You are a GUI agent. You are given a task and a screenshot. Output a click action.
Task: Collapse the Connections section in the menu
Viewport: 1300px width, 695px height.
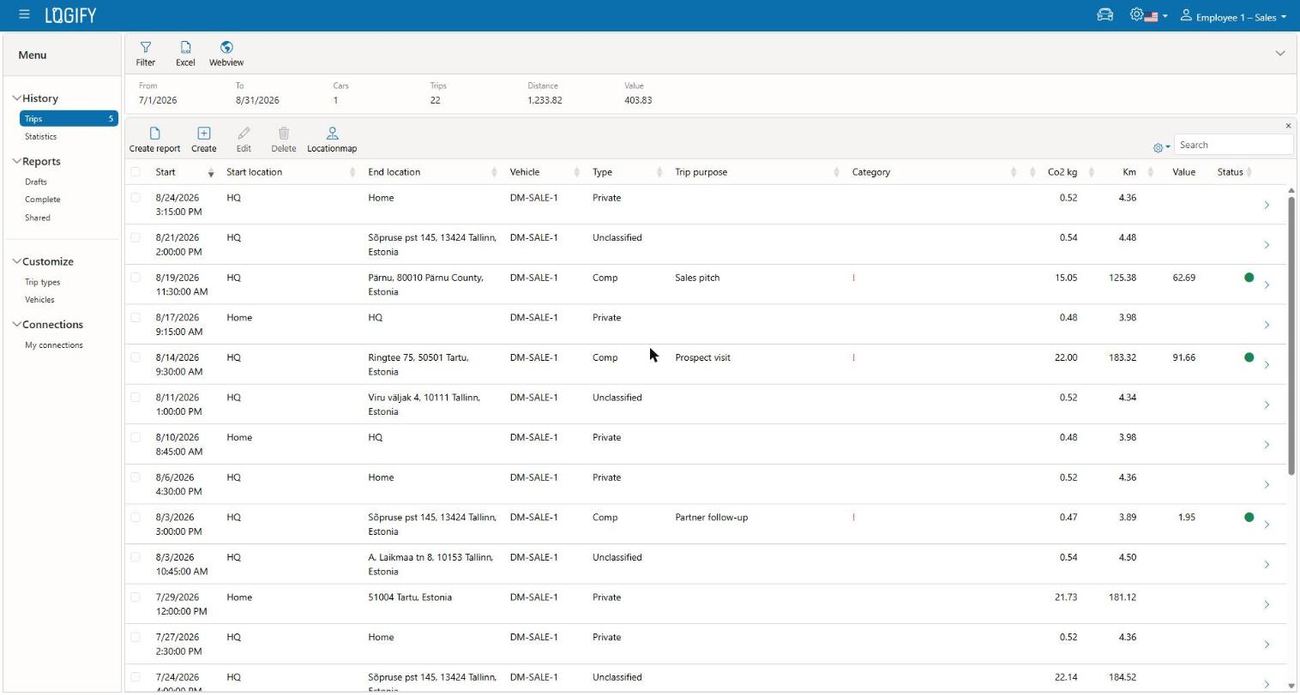(17, 324)
